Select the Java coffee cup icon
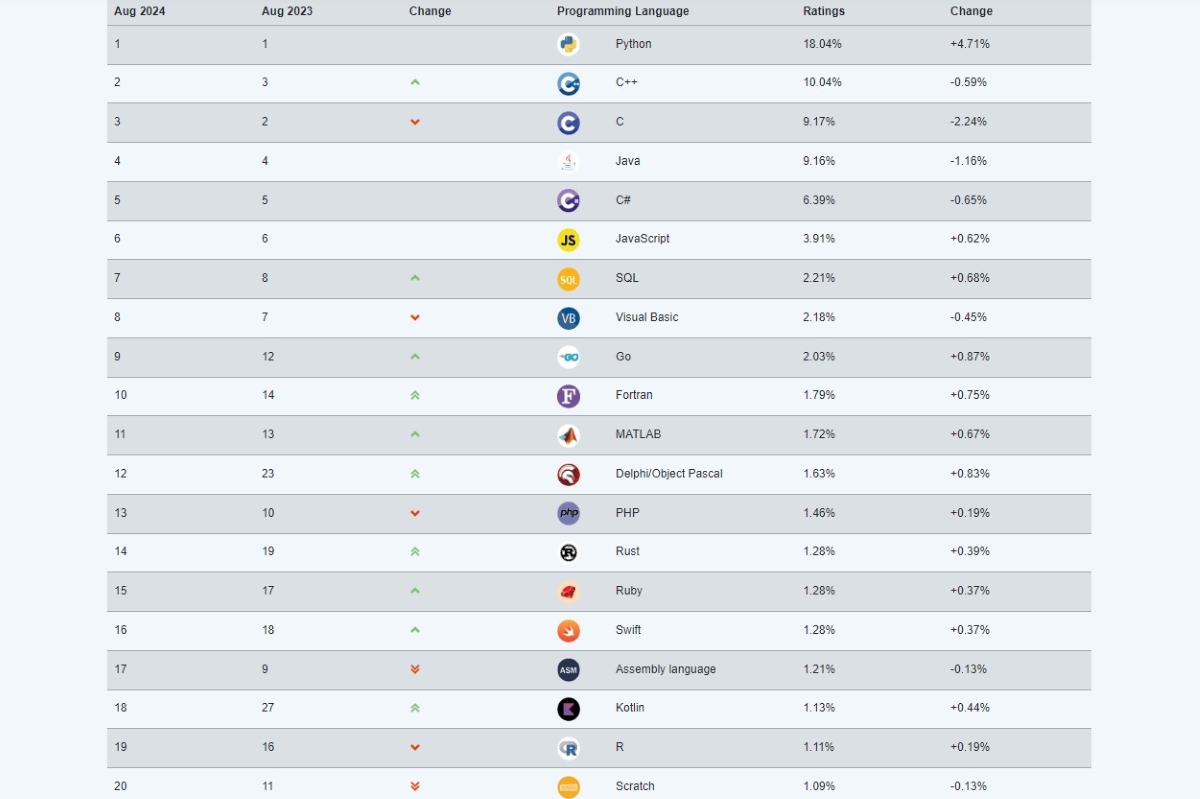The image size is (1200, 799). [568, 161]
